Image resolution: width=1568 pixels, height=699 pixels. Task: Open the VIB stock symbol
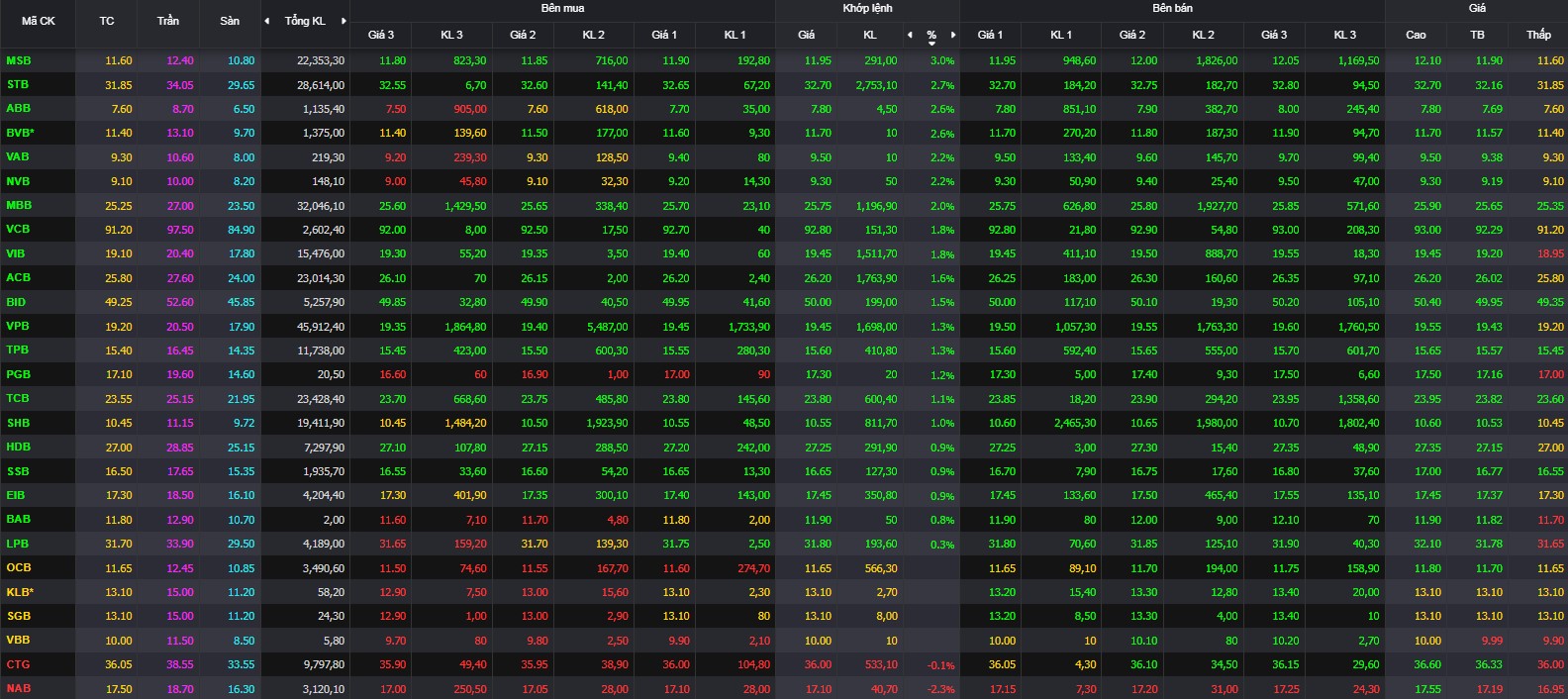(x=16, y=253)
